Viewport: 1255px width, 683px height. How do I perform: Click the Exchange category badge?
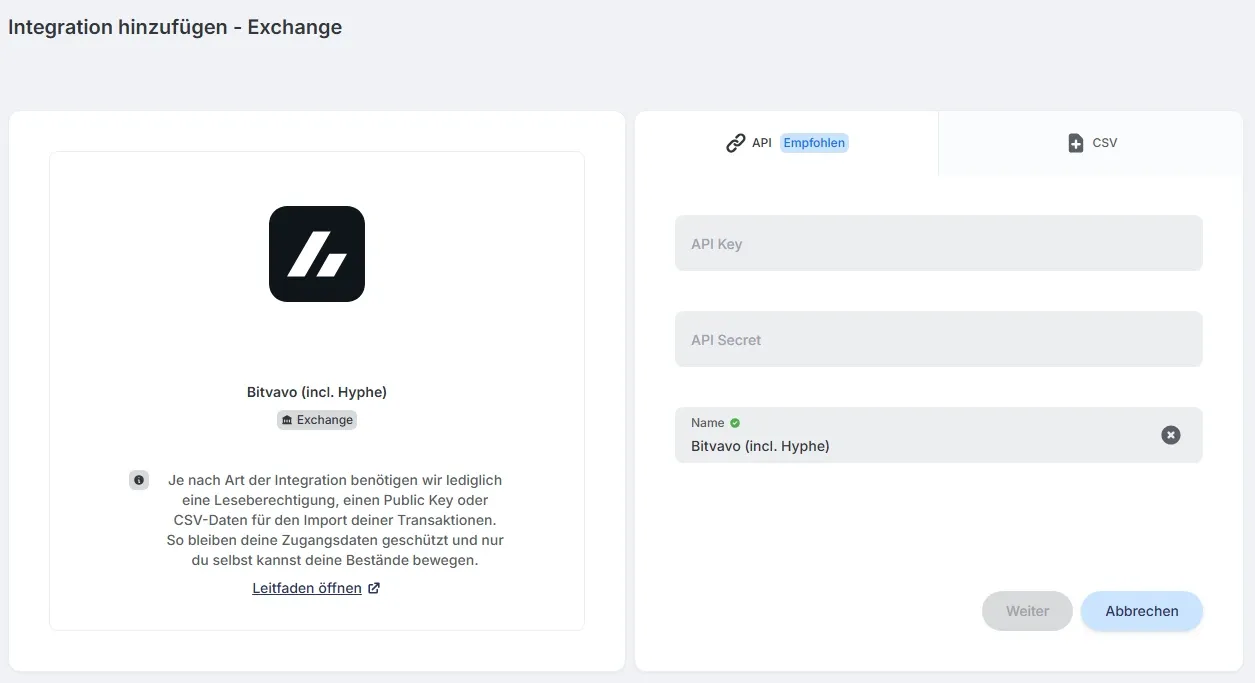tap(317, 420)
